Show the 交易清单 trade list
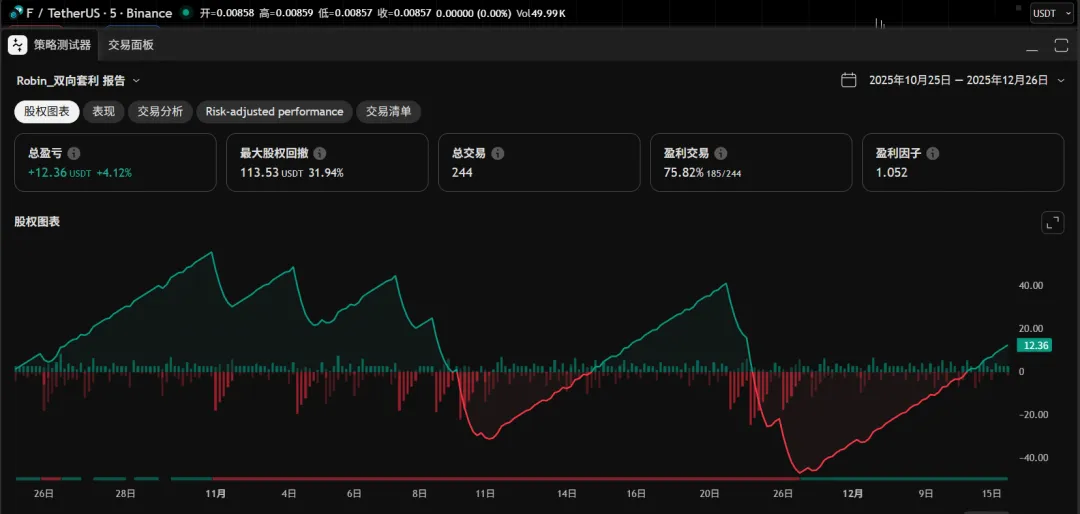 [388, 112]
